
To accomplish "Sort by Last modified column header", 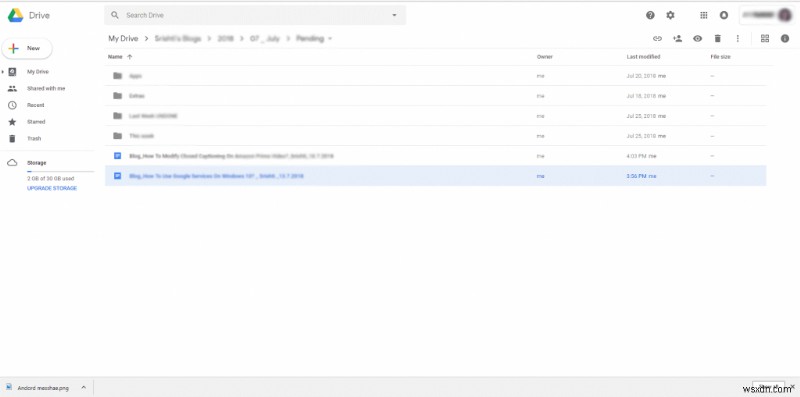I will (643, 57).
